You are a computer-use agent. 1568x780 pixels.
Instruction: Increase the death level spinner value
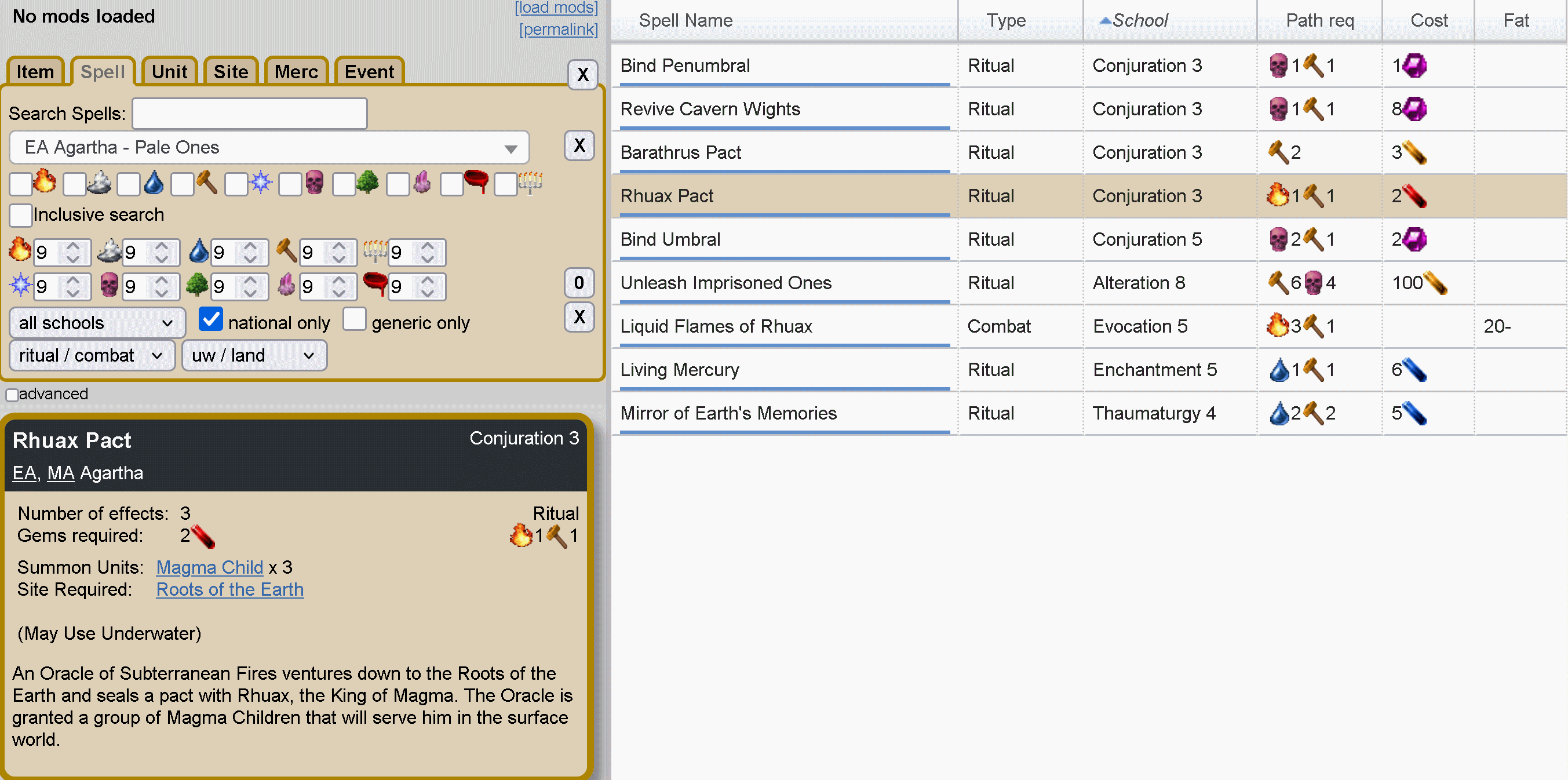(x=161, y=280)
